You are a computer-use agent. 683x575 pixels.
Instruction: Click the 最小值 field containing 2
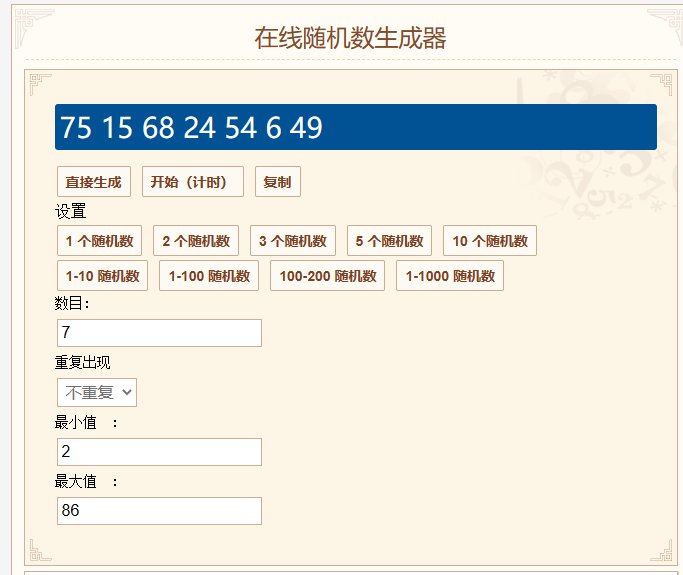160,452
